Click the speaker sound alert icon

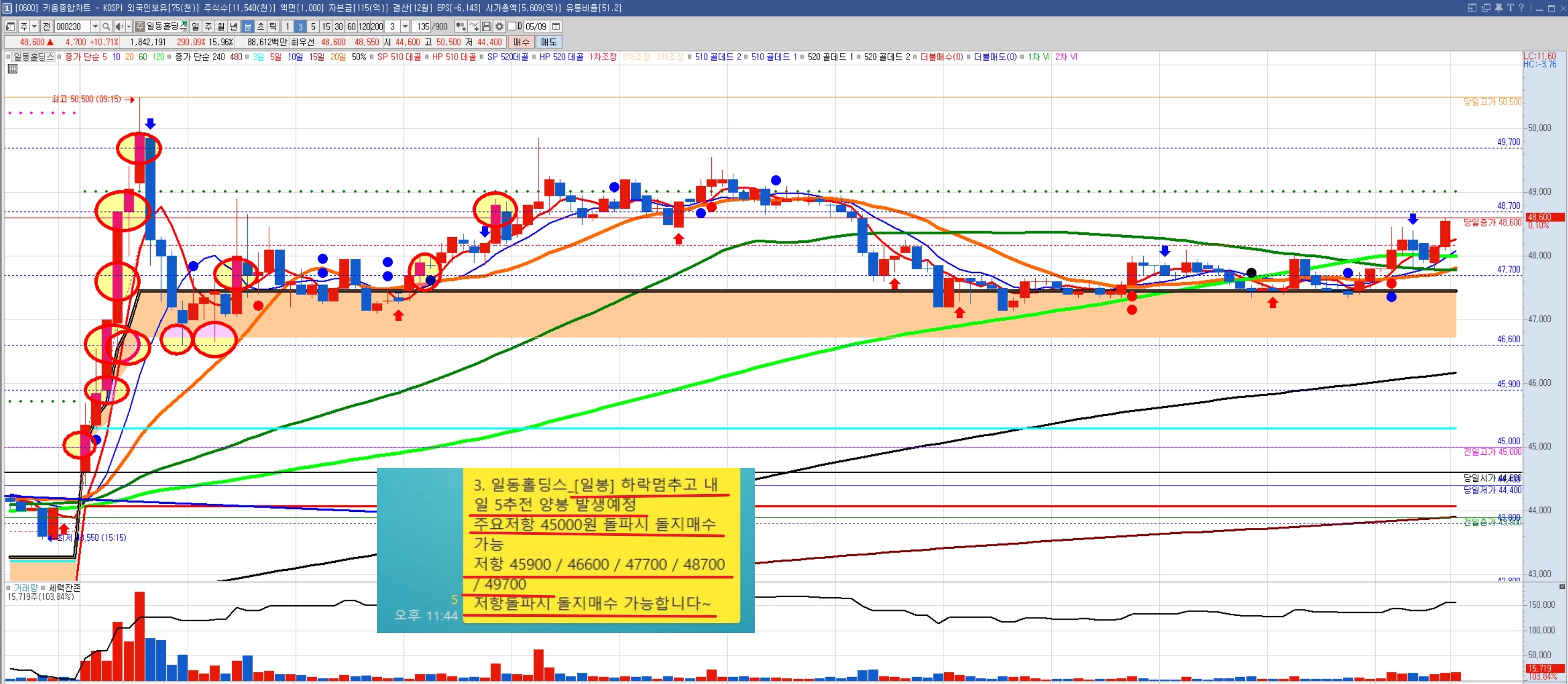click(119, 27)
